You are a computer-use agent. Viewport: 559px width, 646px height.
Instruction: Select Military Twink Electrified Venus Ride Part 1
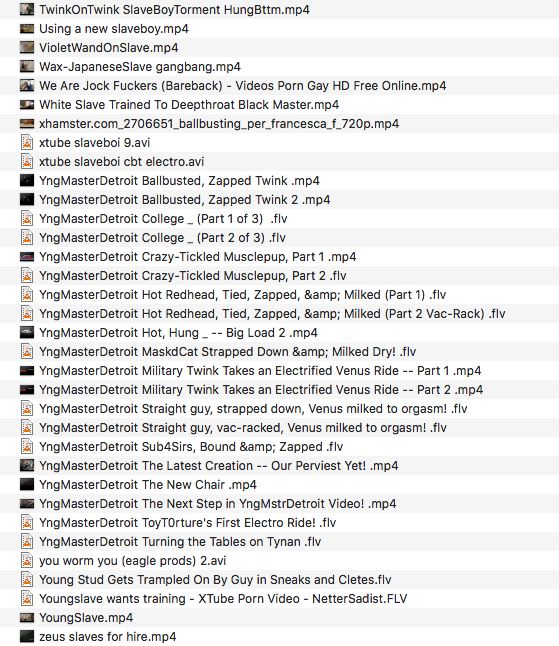pos(260,371)
